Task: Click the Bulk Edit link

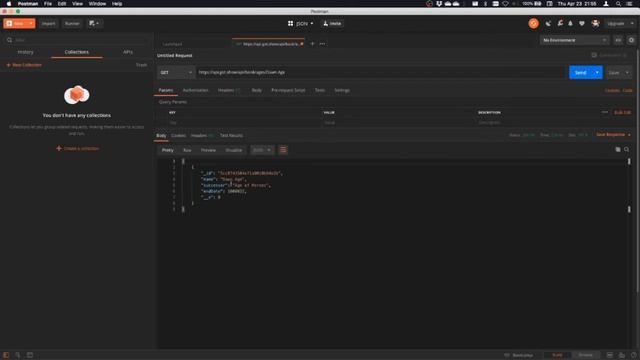Action: click(622, 112)
